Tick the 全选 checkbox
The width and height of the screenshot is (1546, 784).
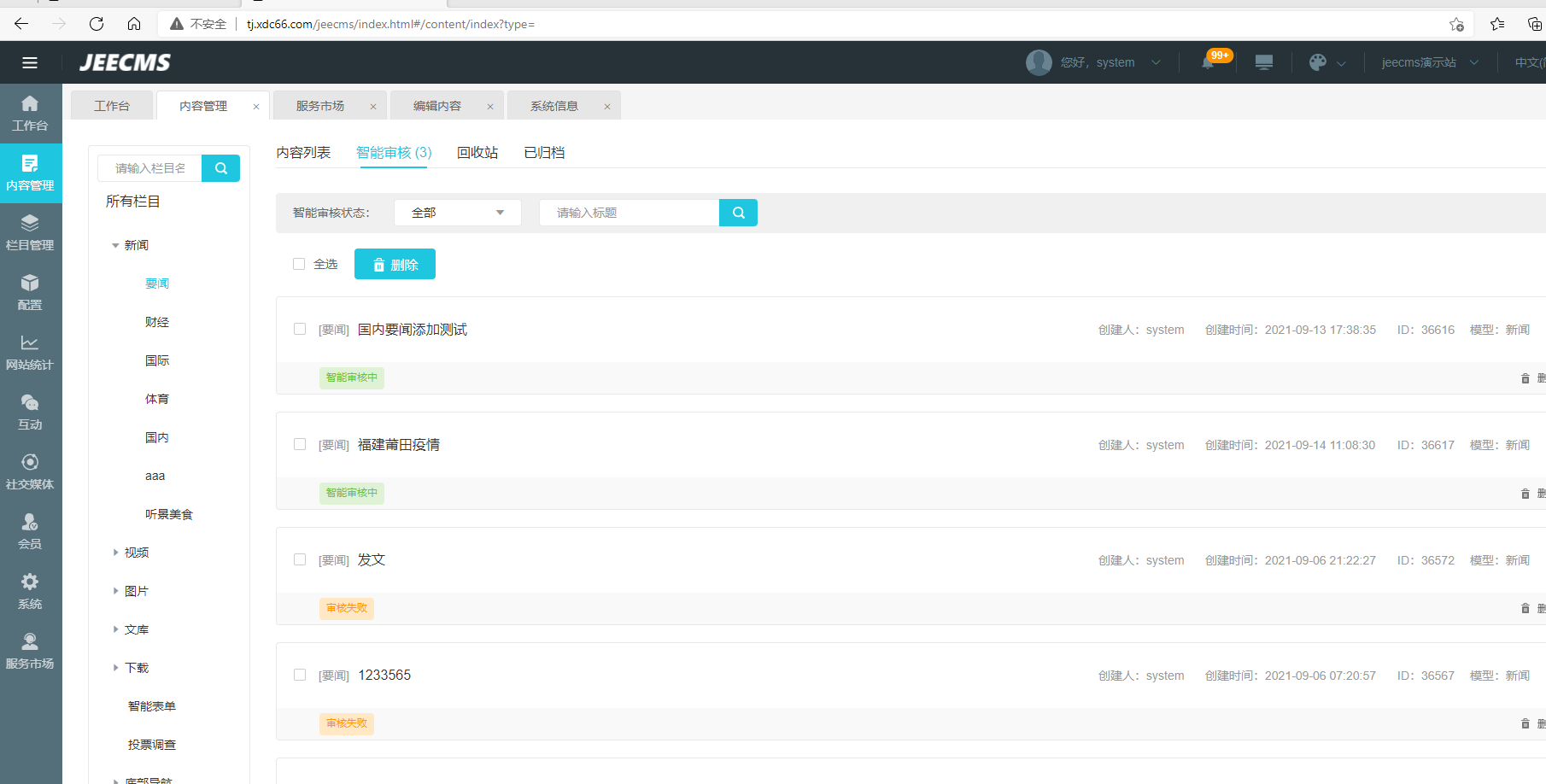(x=299, y=264)
